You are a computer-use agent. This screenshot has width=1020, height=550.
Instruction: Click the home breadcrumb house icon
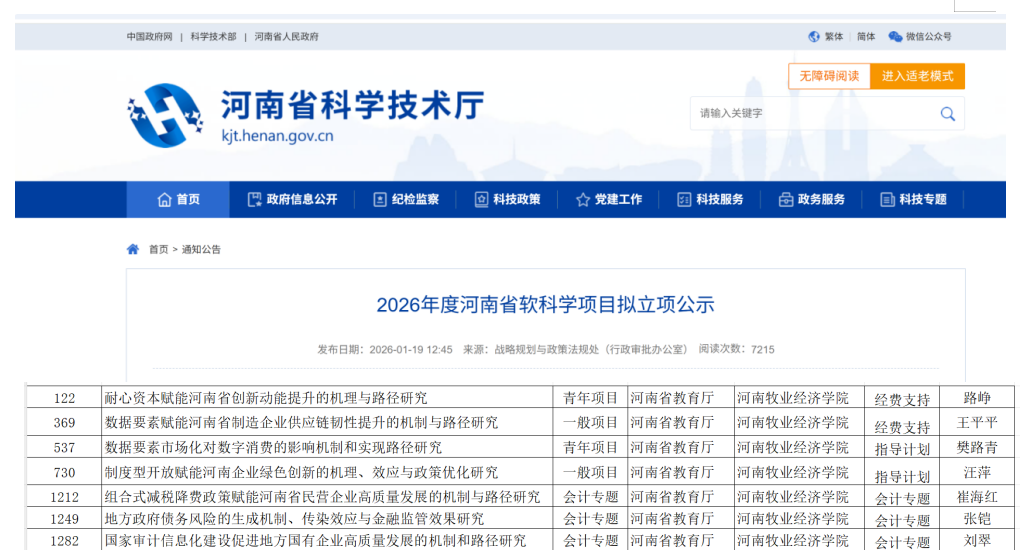click(x=133, y=249)
